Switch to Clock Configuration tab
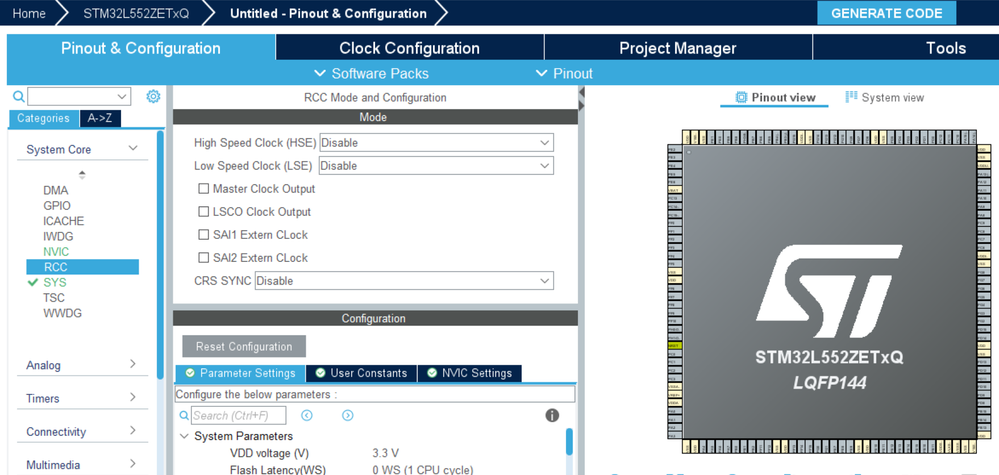This screenshot has height=475, width=999. pos(410,48)
